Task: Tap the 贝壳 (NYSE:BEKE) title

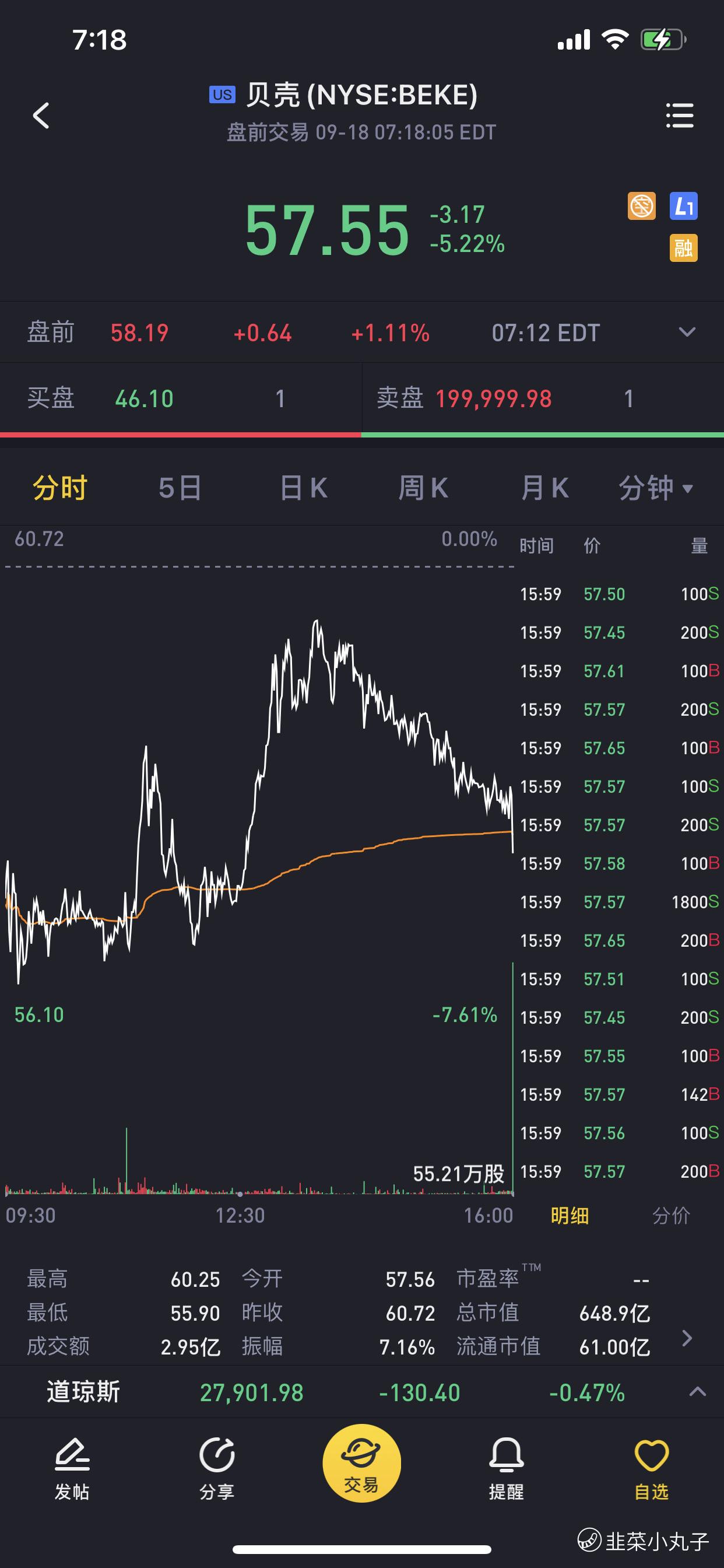Action: click(x=361, y=95)
